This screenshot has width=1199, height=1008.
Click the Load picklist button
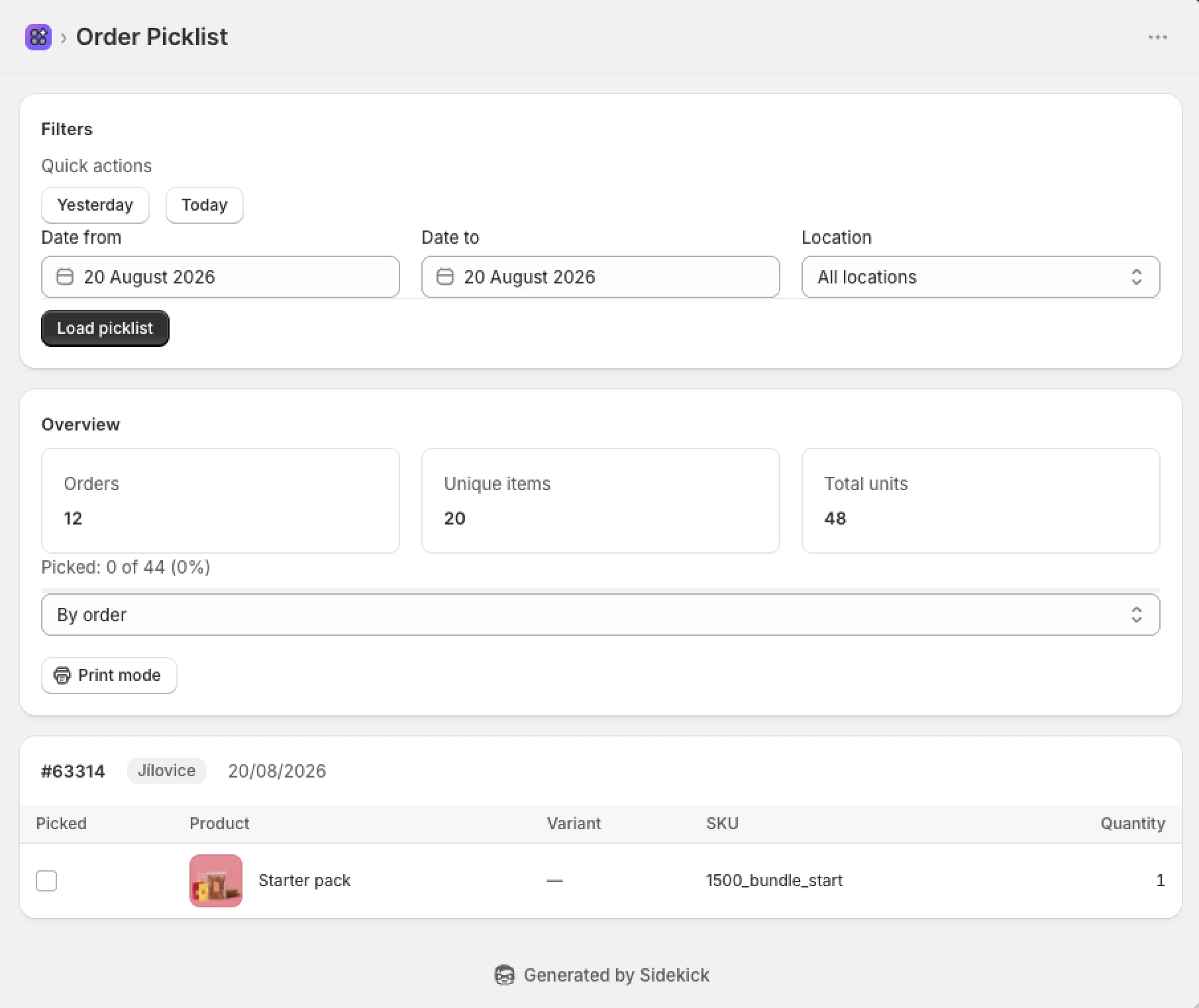[x=105, y=328]
